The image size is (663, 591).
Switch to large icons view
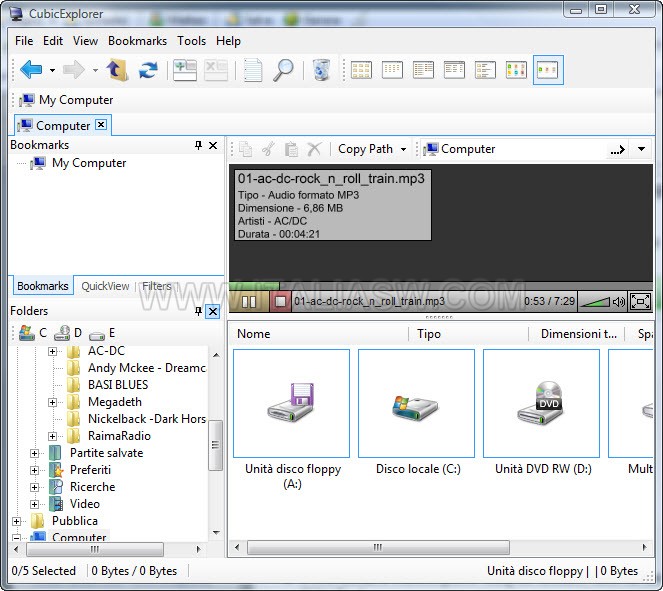(361, 70)
